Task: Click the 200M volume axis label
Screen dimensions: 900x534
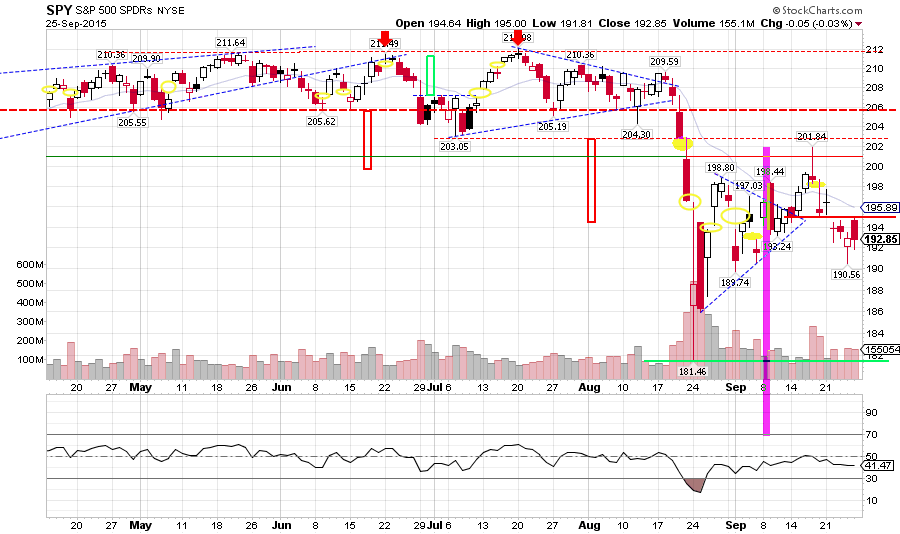Action: (x=30, y=340)
